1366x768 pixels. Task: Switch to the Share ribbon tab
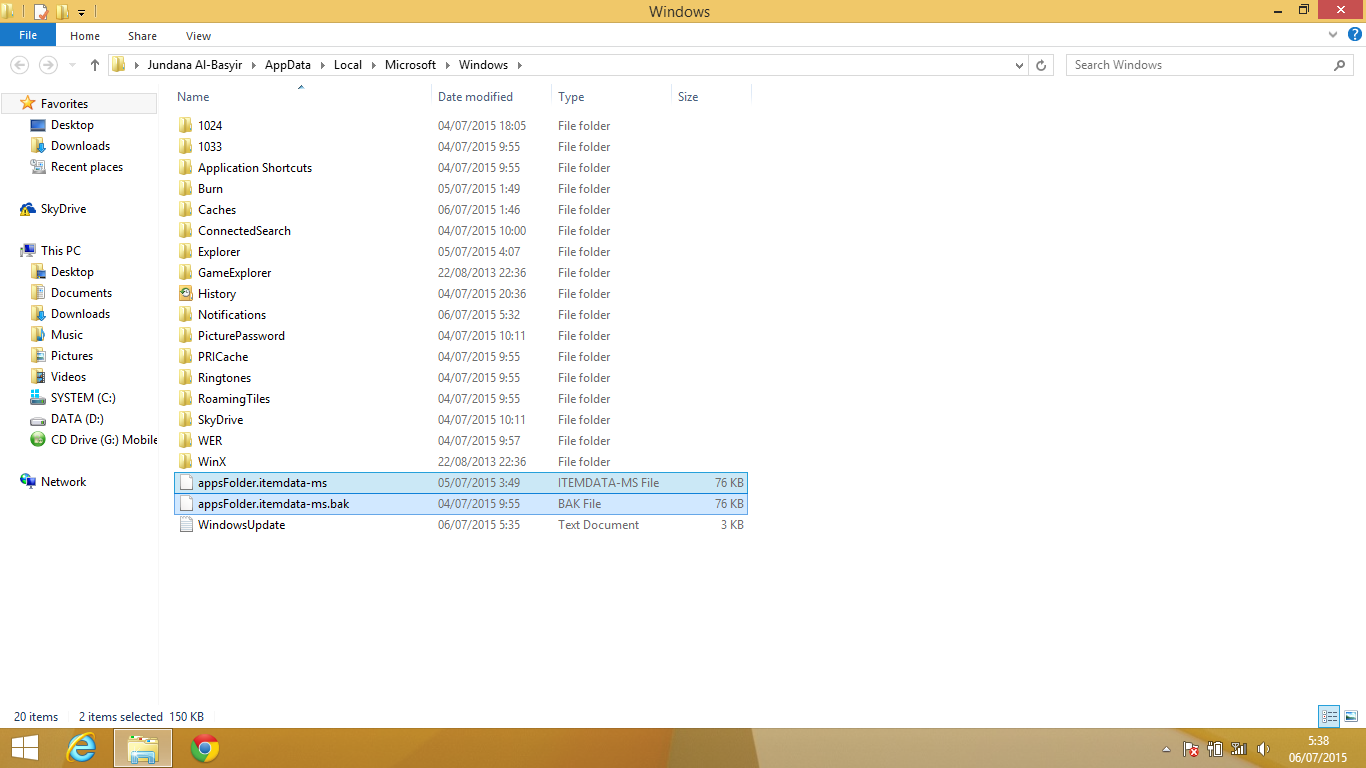click(x=142, y=36)
